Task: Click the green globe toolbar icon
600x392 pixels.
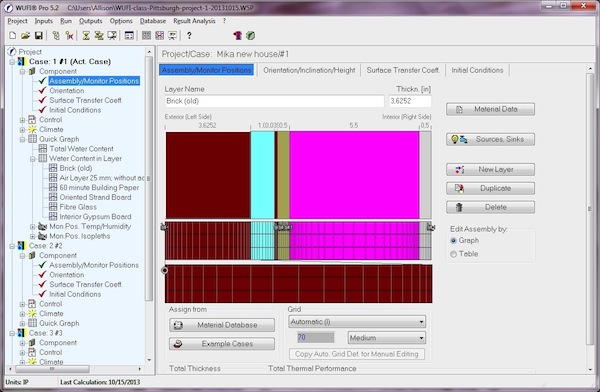Action: coord(250,36)
